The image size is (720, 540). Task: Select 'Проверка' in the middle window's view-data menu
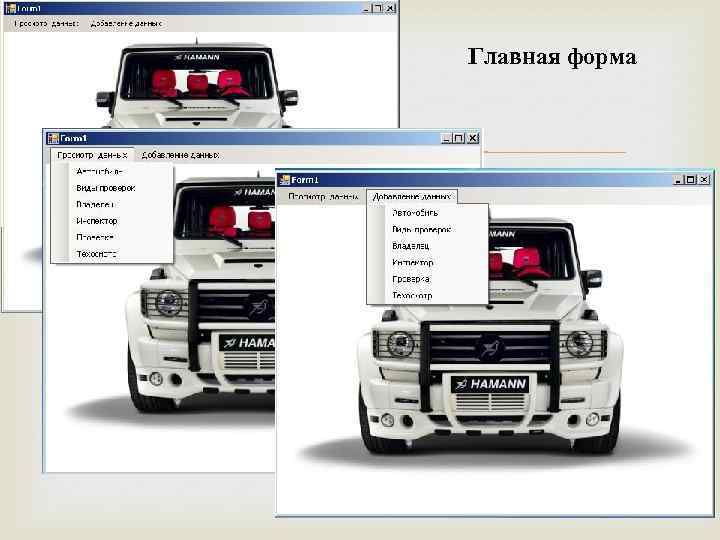pyautogui.click(x=95, y=237)
